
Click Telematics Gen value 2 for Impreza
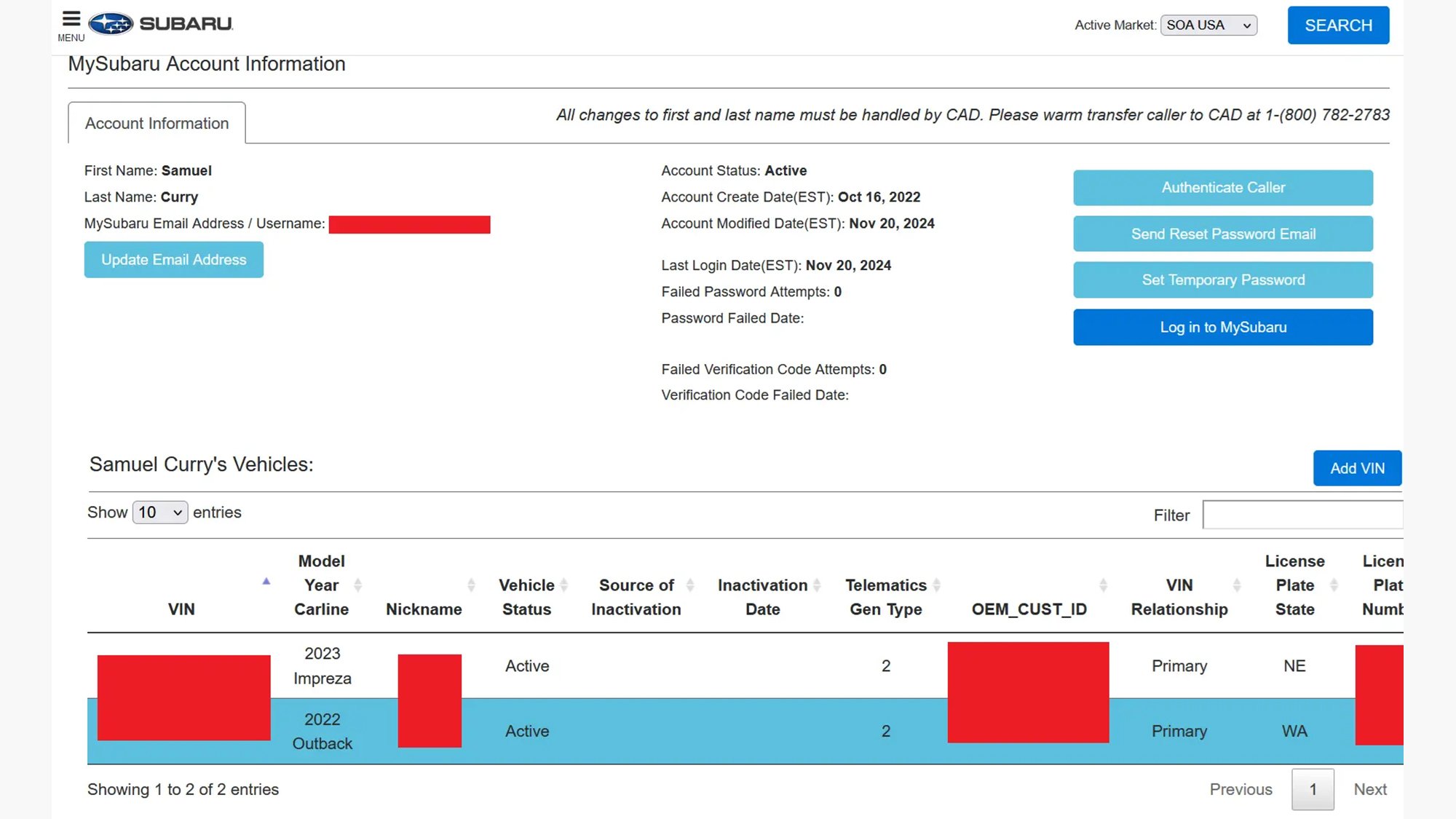coord(886,666)
